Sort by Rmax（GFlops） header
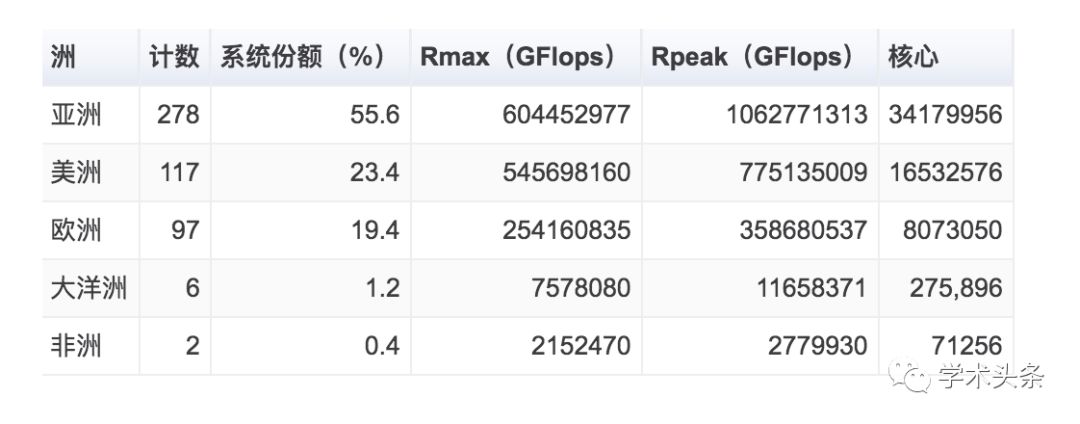This screenshot has height=424, width=1080. click(x=519, y=58)
